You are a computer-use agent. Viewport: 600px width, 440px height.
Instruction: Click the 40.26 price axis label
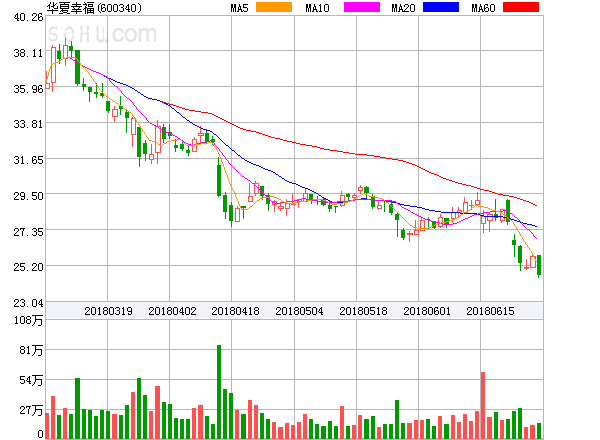28,17
